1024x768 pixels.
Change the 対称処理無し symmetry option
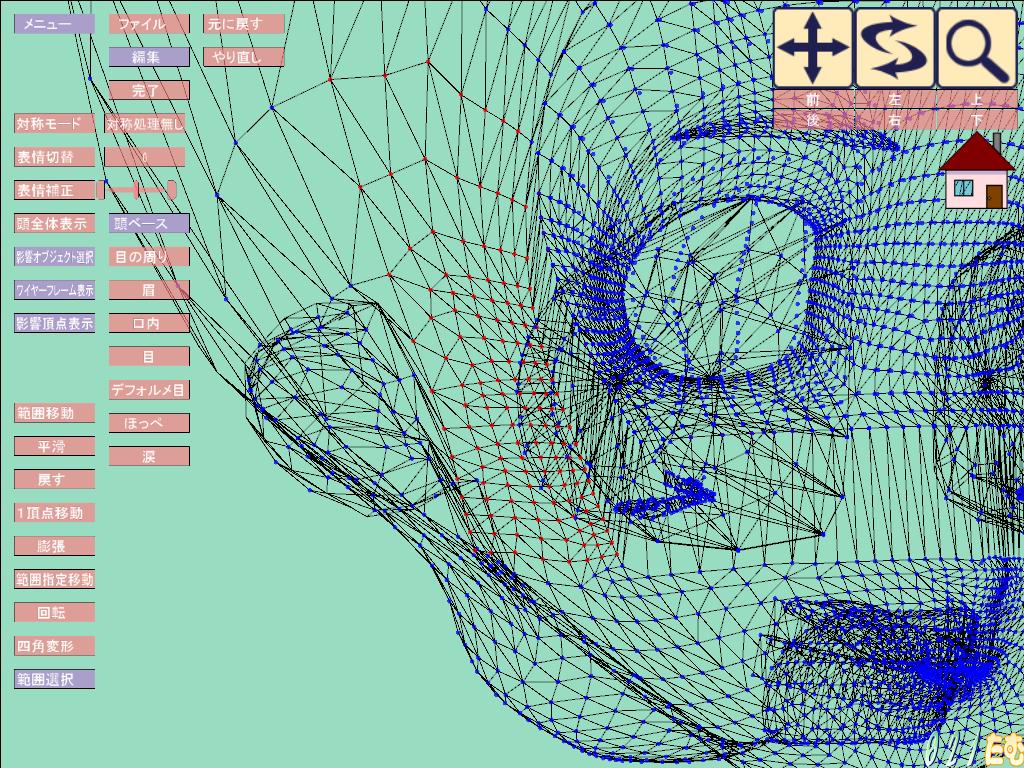(145, 123)
